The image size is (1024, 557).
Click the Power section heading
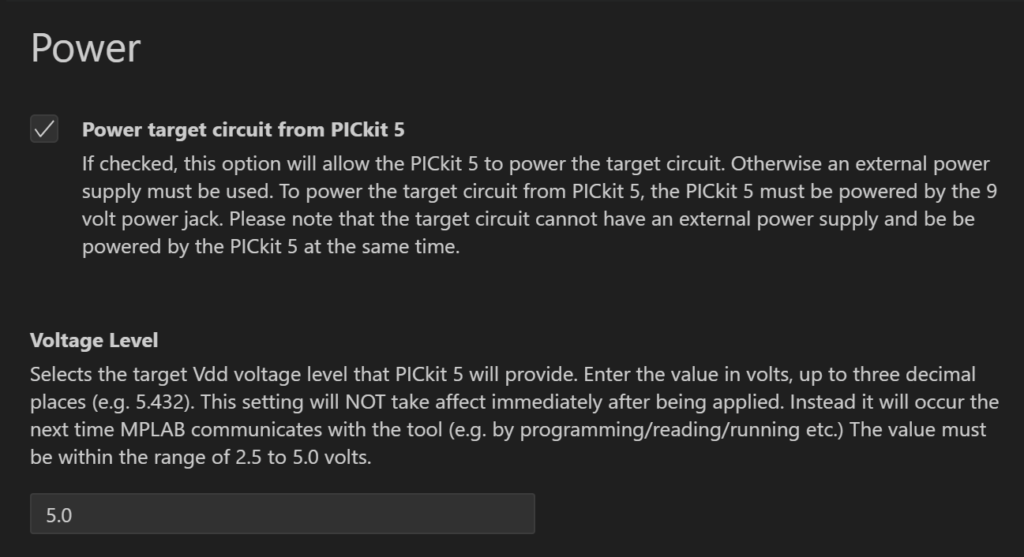tap(86, 48)
